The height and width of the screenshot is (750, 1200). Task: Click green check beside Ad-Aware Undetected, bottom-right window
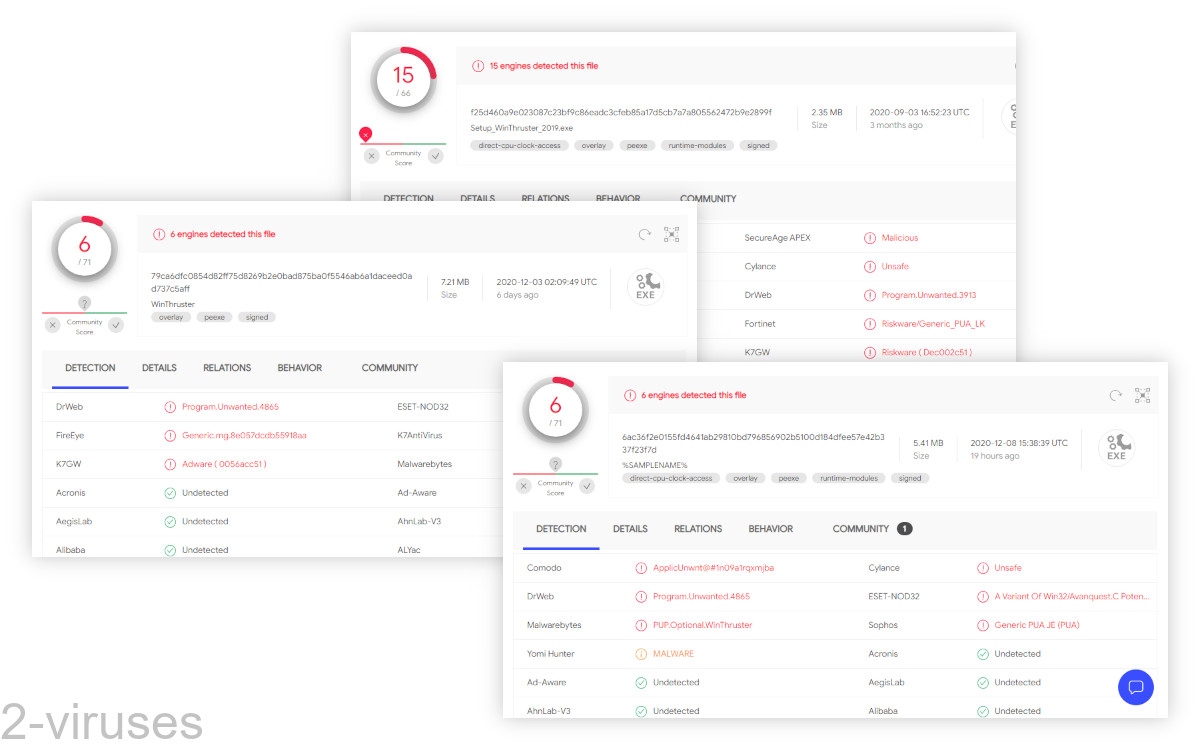tap(641, 683)
